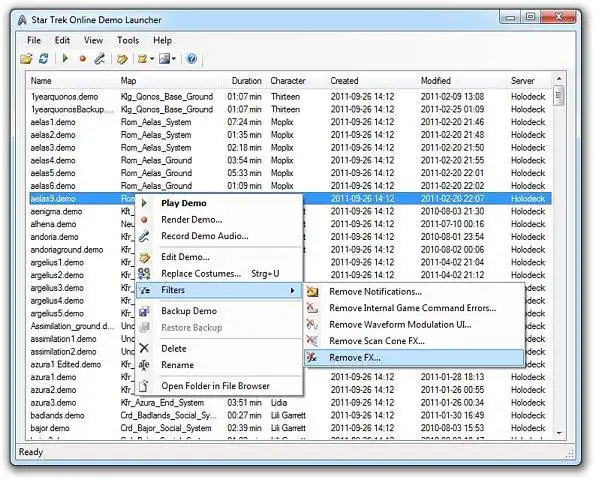Open dropdown arrow beside yellow filters toolbar icon

point(152,59)
